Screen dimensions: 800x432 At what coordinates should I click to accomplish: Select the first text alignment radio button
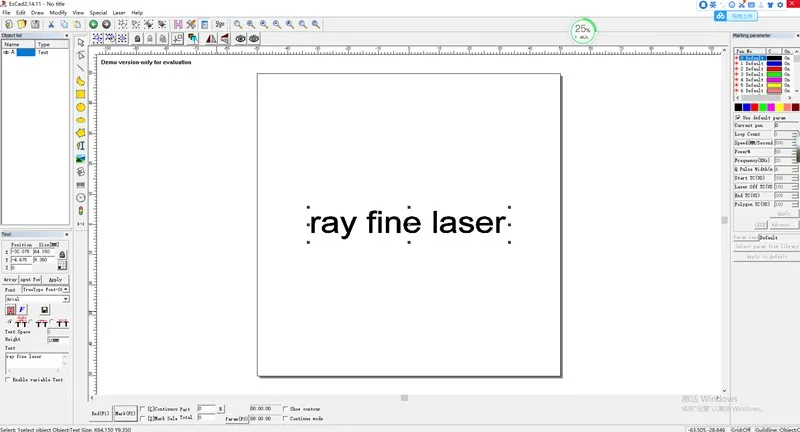10,322
